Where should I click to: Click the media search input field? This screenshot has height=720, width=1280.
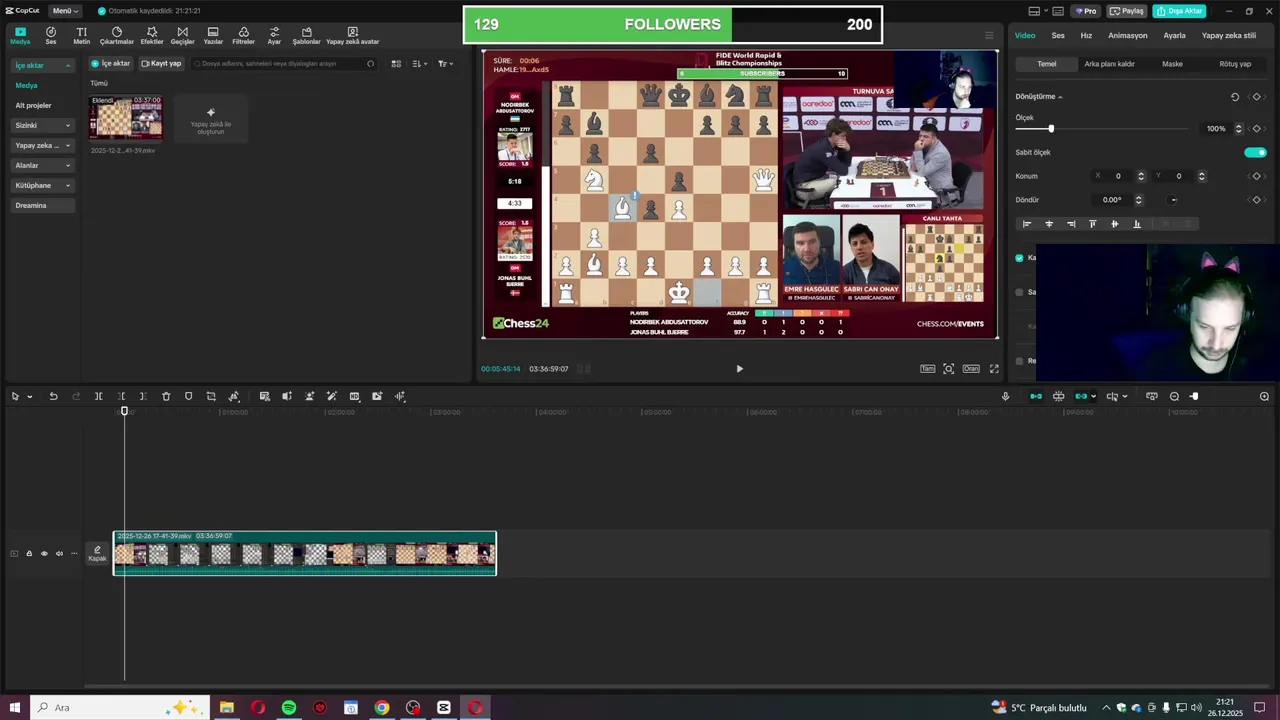click(284, 64)
